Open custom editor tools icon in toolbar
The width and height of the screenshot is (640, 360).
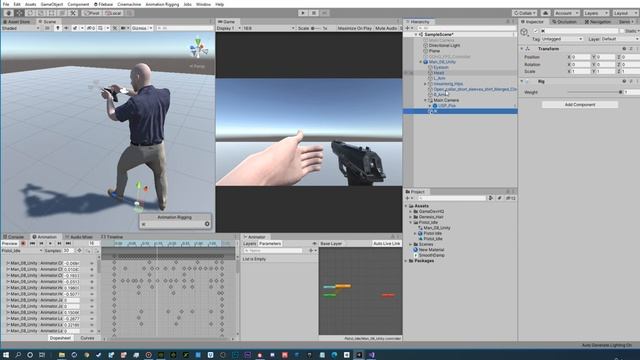click(x=73, y=13)
